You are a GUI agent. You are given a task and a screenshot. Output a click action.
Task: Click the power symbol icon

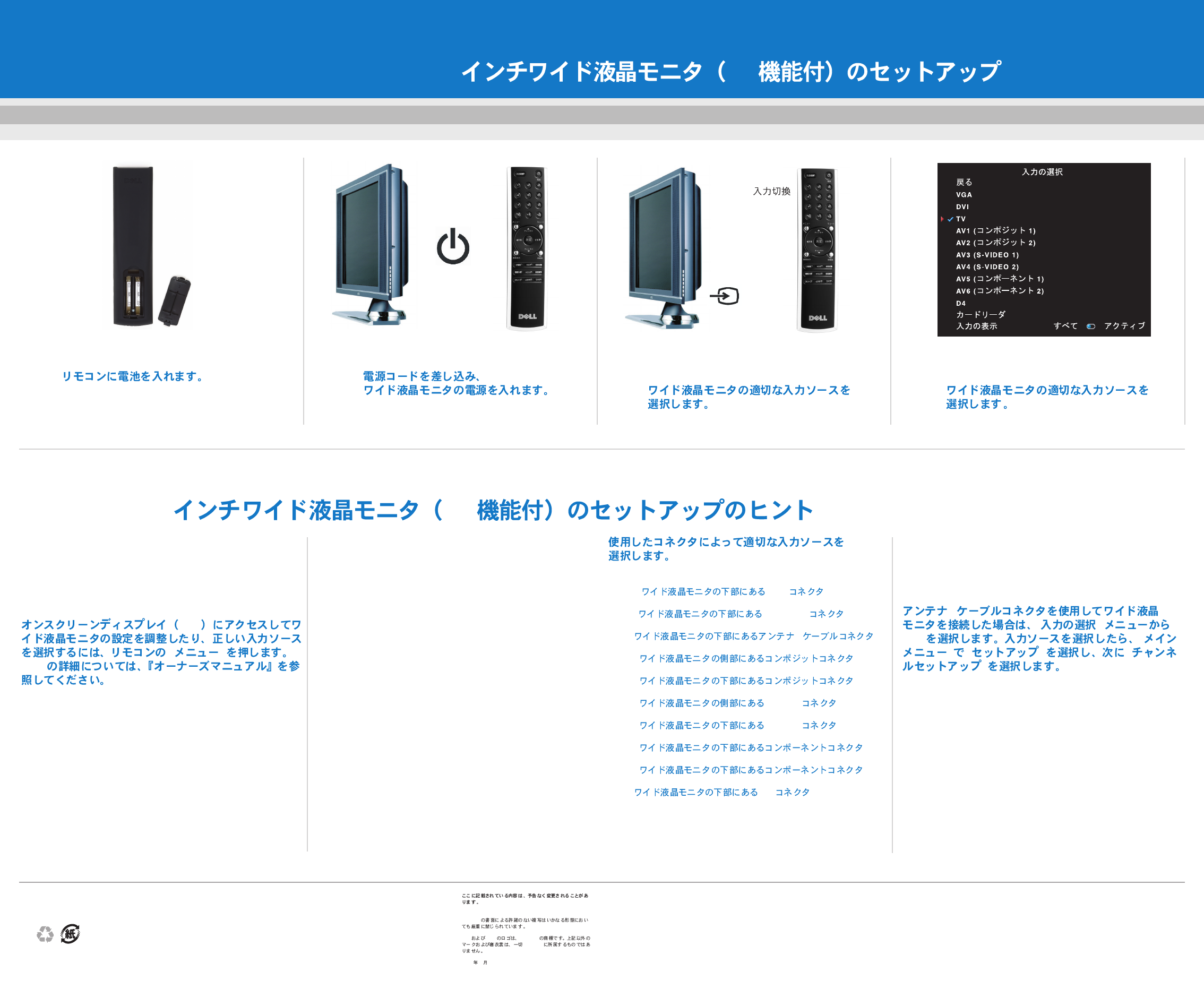coord(453,247)
